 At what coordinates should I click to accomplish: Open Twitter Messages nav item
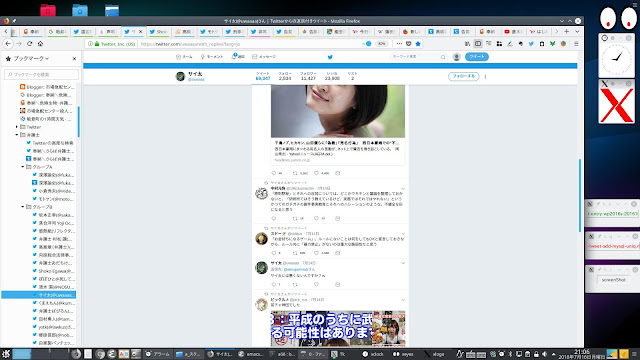(x=264, y=57)
